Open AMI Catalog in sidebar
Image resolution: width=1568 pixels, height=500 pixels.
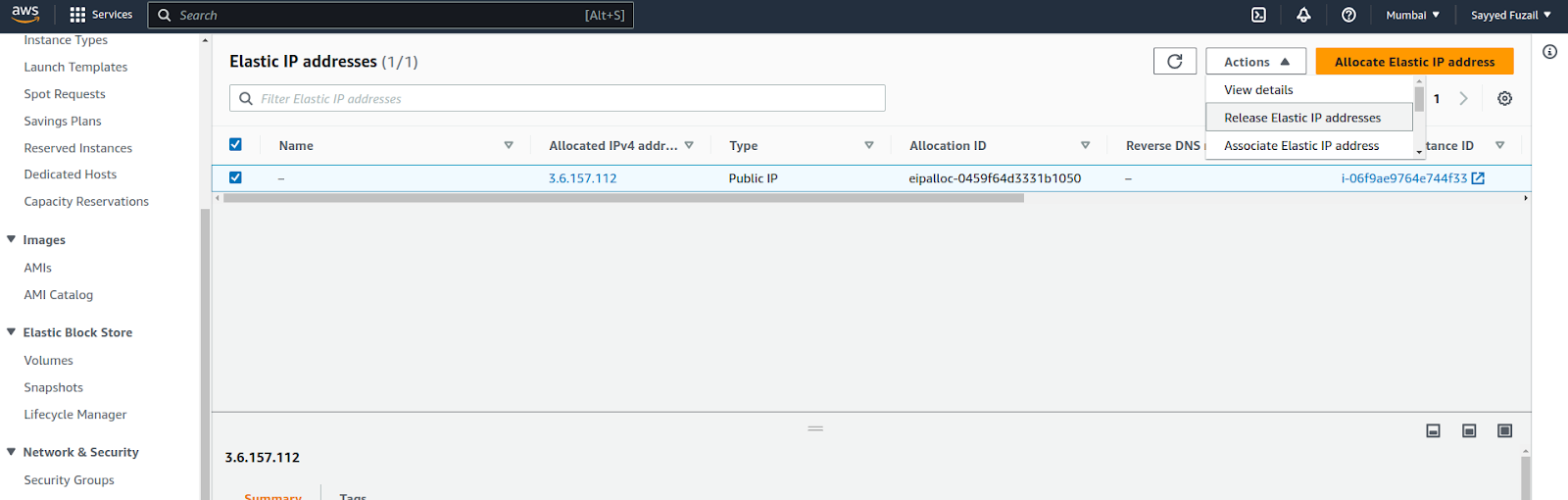click(58, 294)
